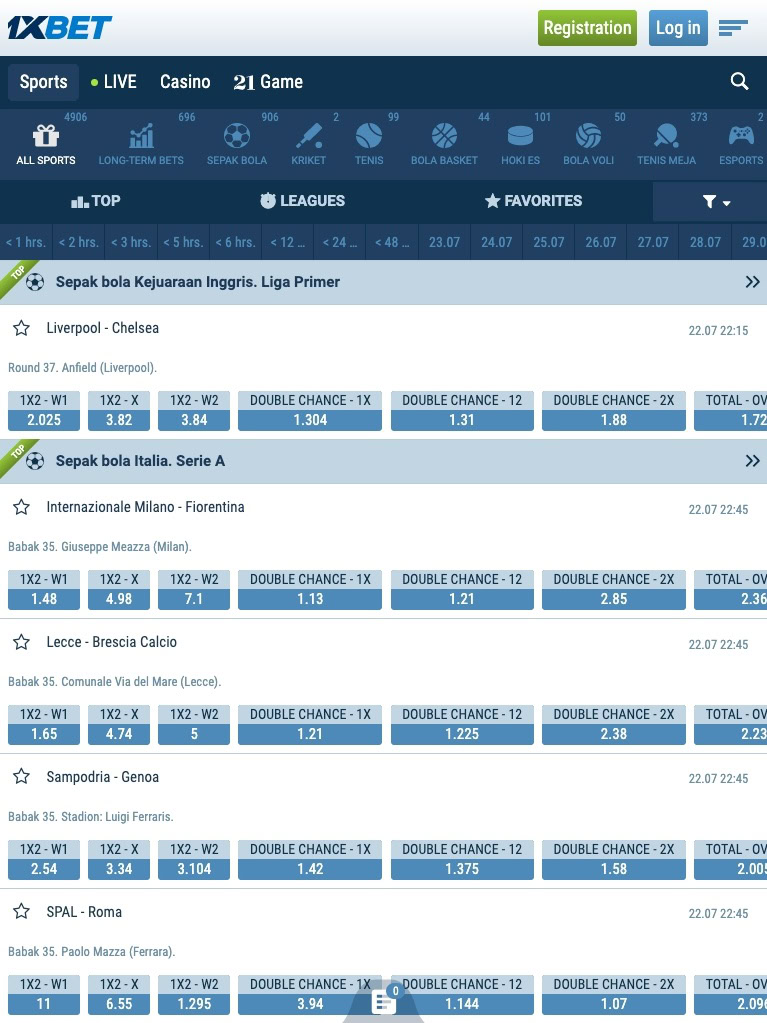Filter matches by date 26.07

tap(601, 242)
